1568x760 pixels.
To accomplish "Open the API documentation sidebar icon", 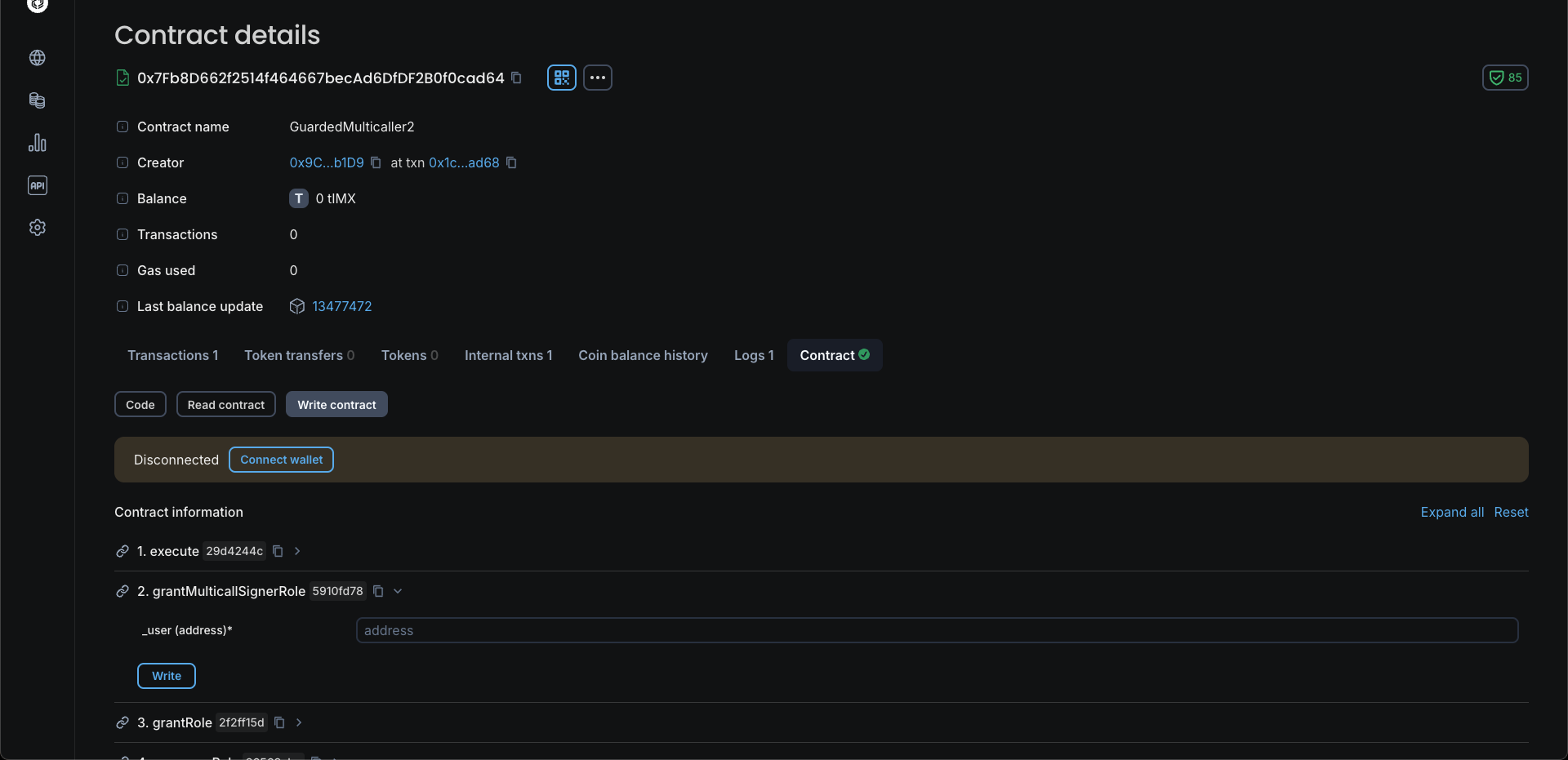I will click(x=38, y=185).
